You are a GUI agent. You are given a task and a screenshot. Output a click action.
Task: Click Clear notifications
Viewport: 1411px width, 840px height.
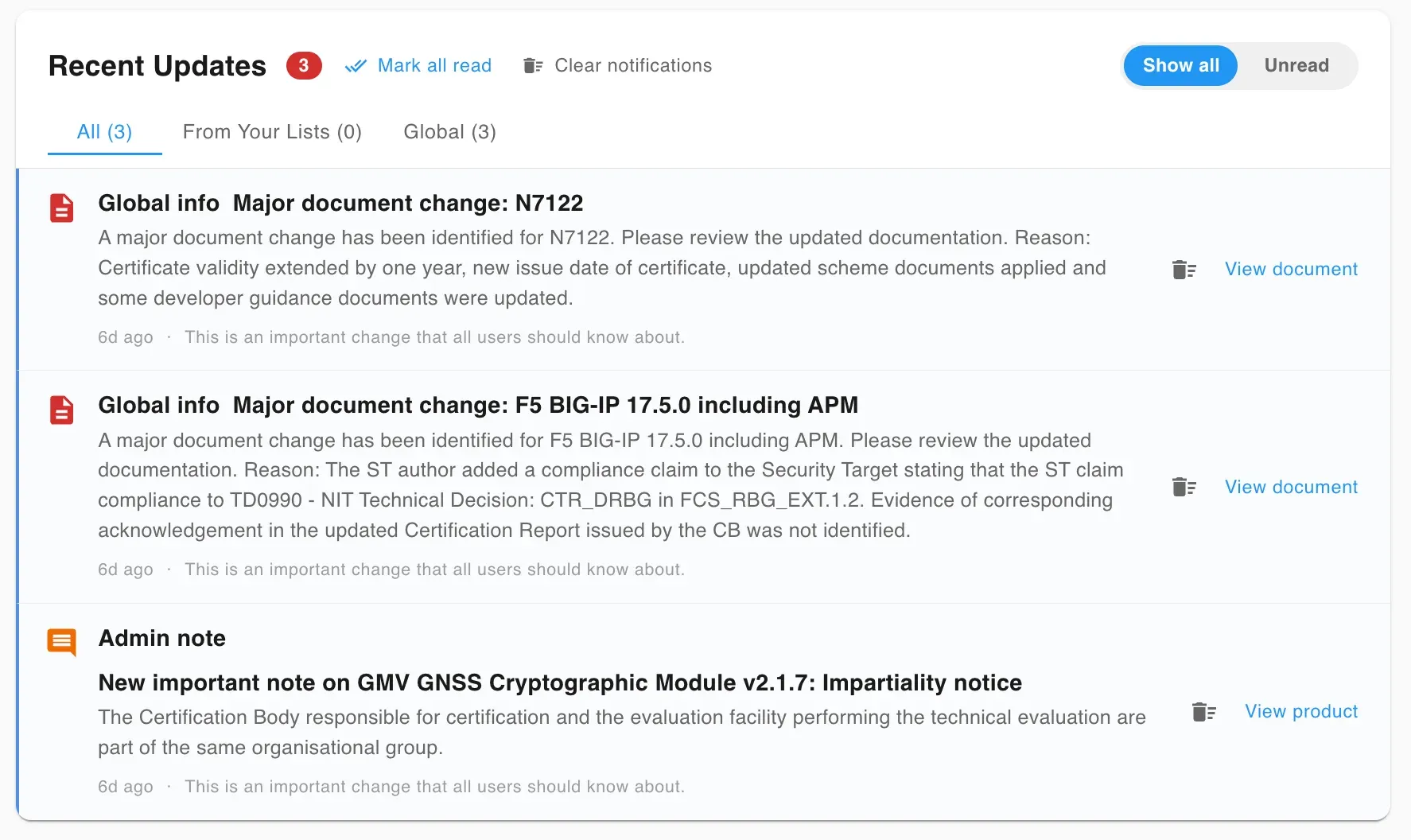pos(632,65)
